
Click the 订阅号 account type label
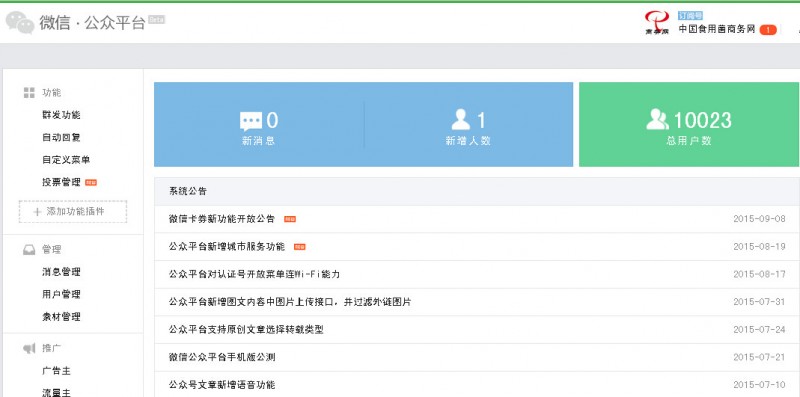tap(690, 16)
